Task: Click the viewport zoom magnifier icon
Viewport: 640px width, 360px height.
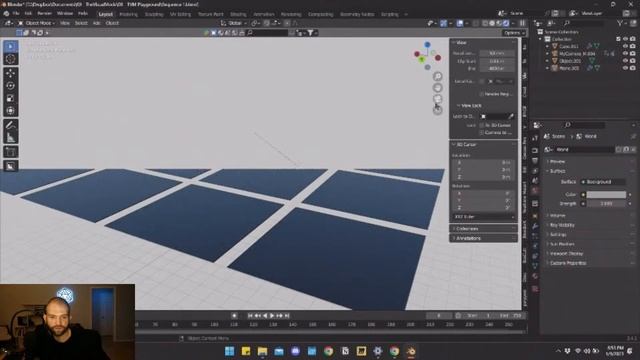Action: 438,76
